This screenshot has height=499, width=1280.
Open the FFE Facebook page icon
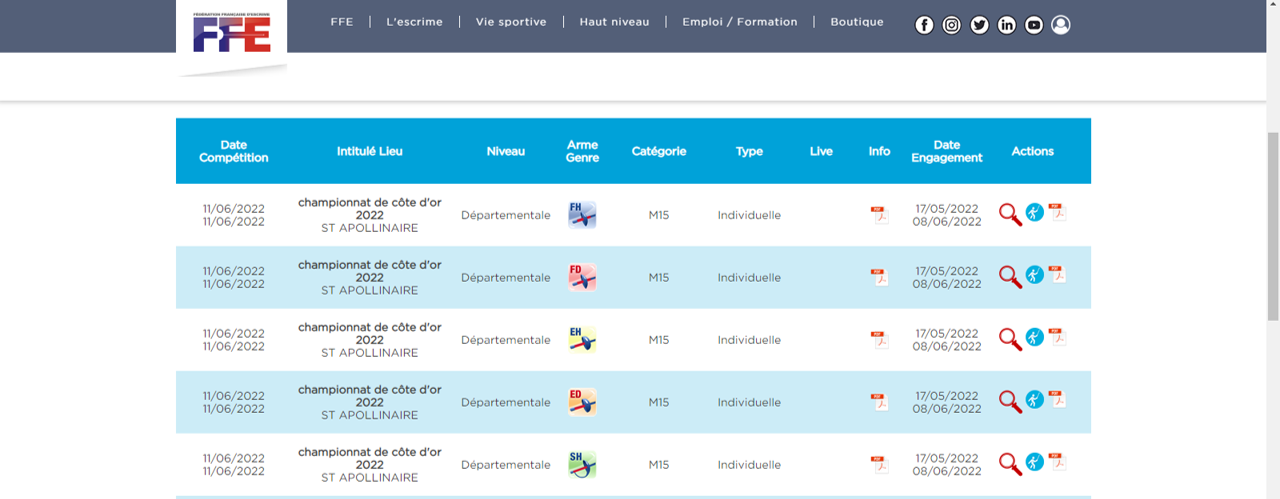click(x=924, y=25)
